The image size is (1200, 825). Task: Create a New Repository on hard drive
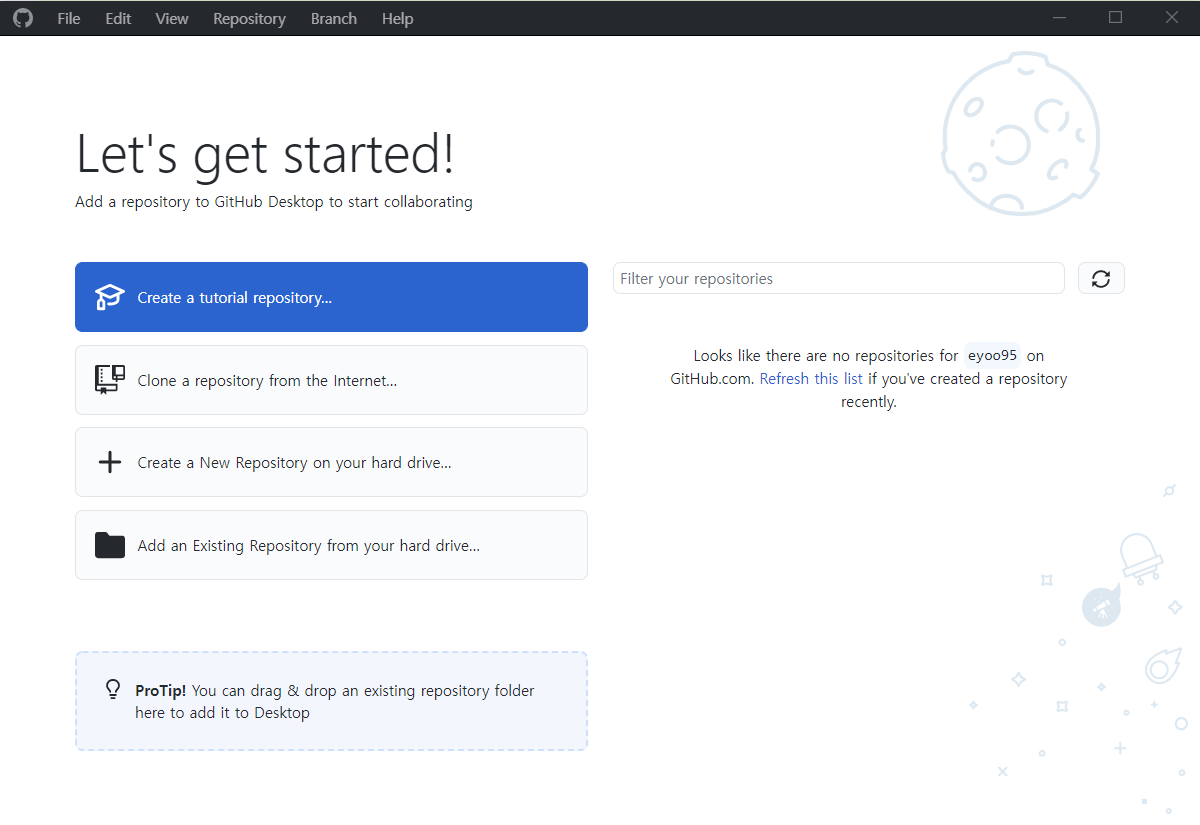[x=331, y=462]
